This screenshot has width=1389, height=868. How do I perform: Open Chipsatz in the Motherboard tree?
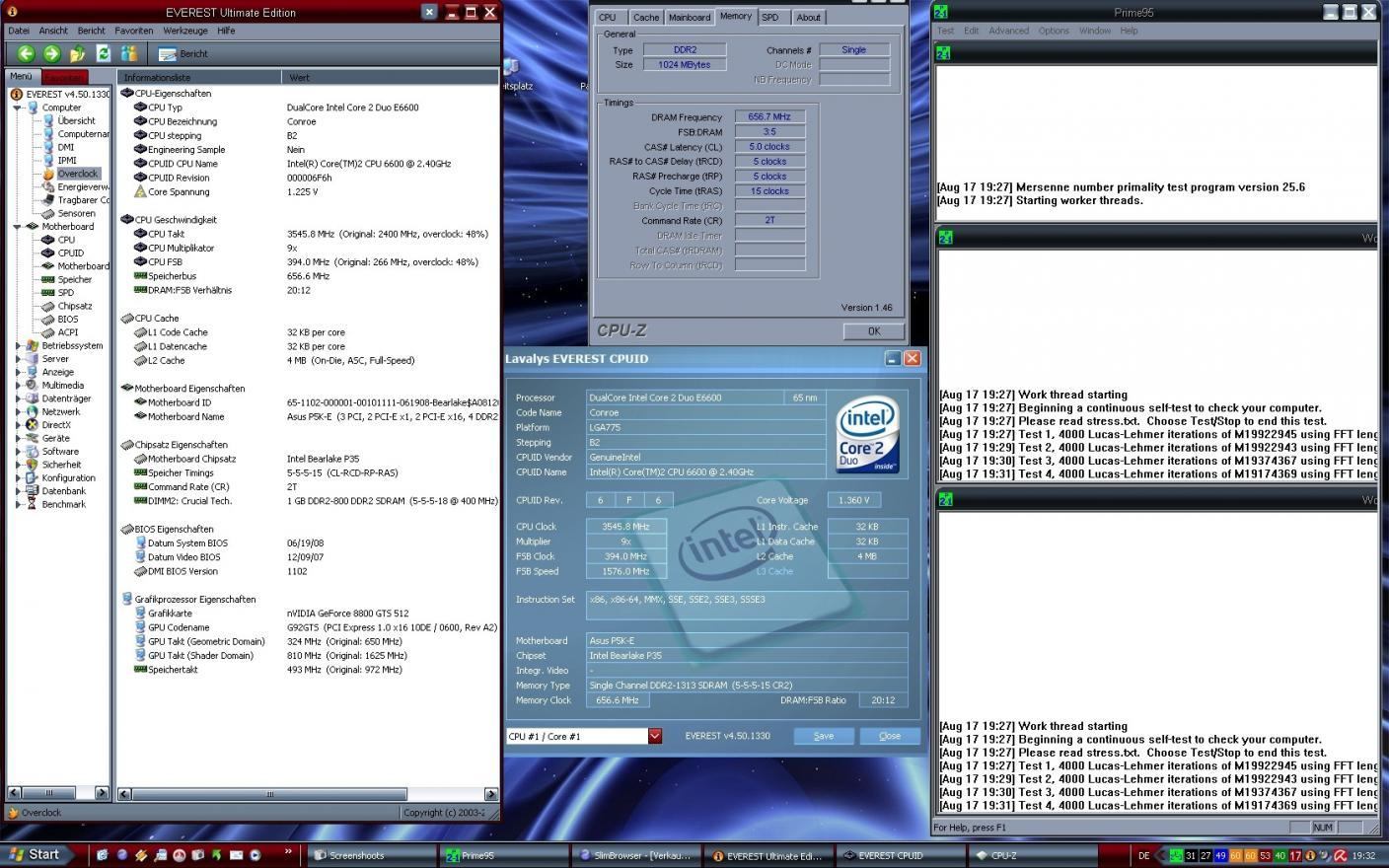(74, 306)
